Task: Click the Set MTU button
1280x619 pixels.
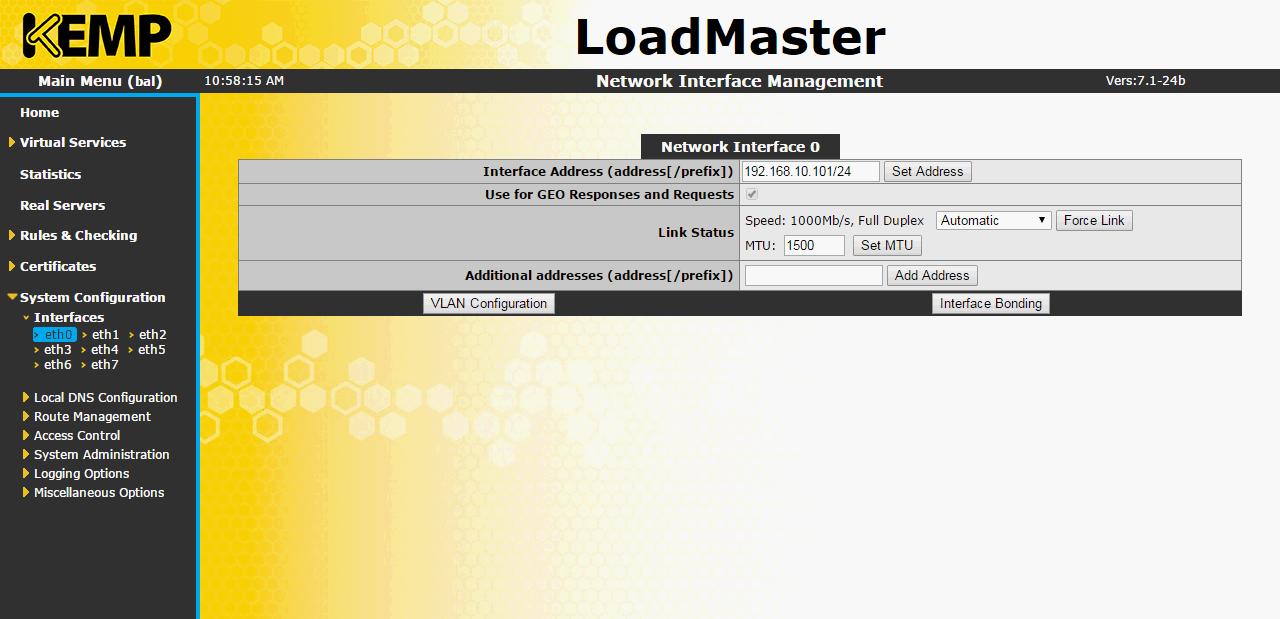Action: pyautogui.click(x=887, y=245)
